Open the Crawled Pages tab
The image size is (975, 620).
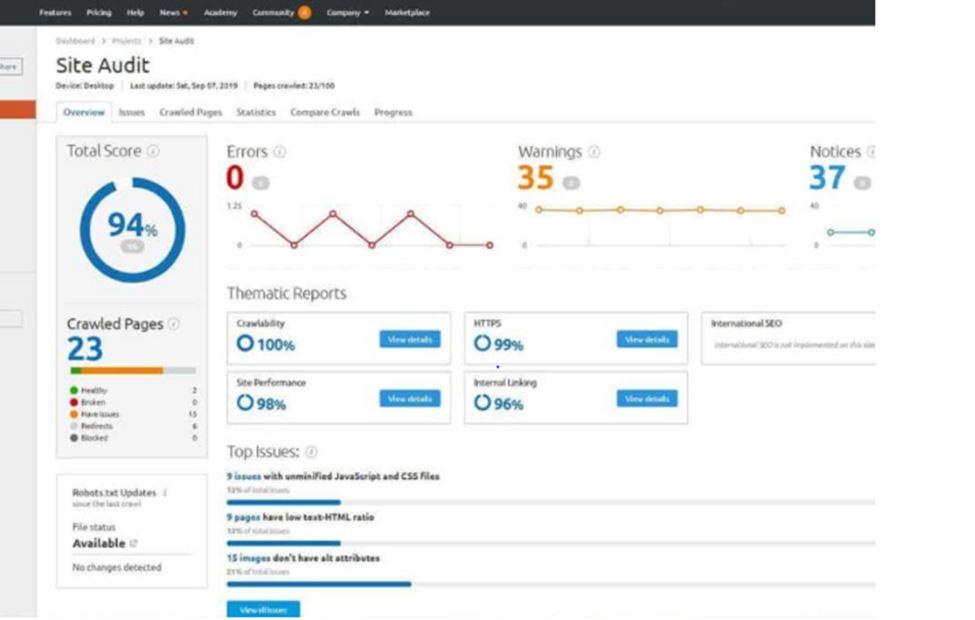pos(191,113)
